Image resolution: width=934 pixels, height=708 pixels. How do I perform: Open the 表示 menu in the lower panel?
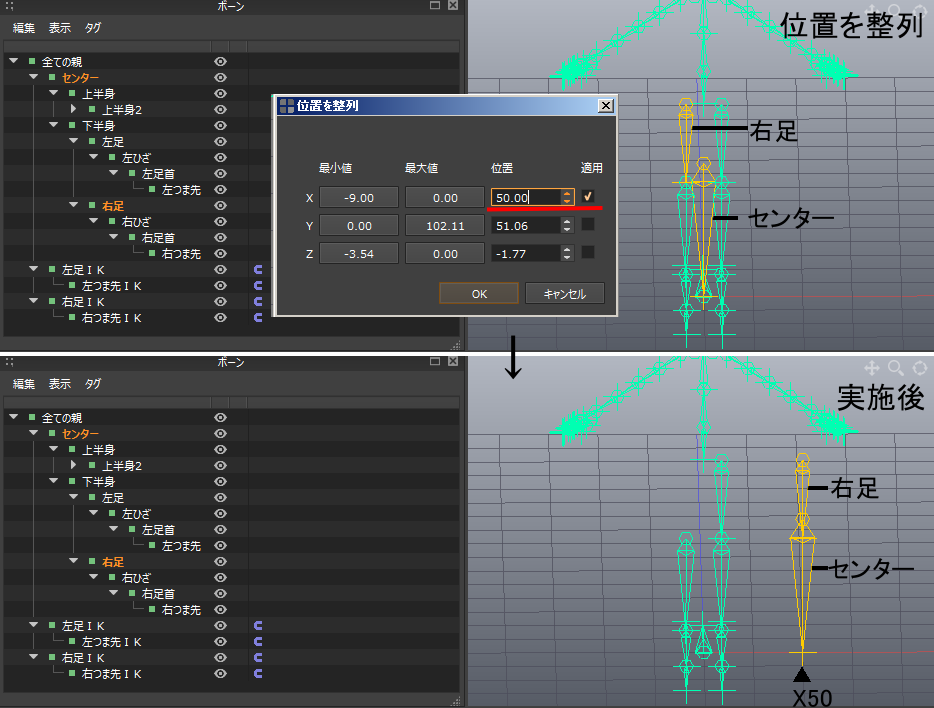pyautogui.click(x=60, y=384)
